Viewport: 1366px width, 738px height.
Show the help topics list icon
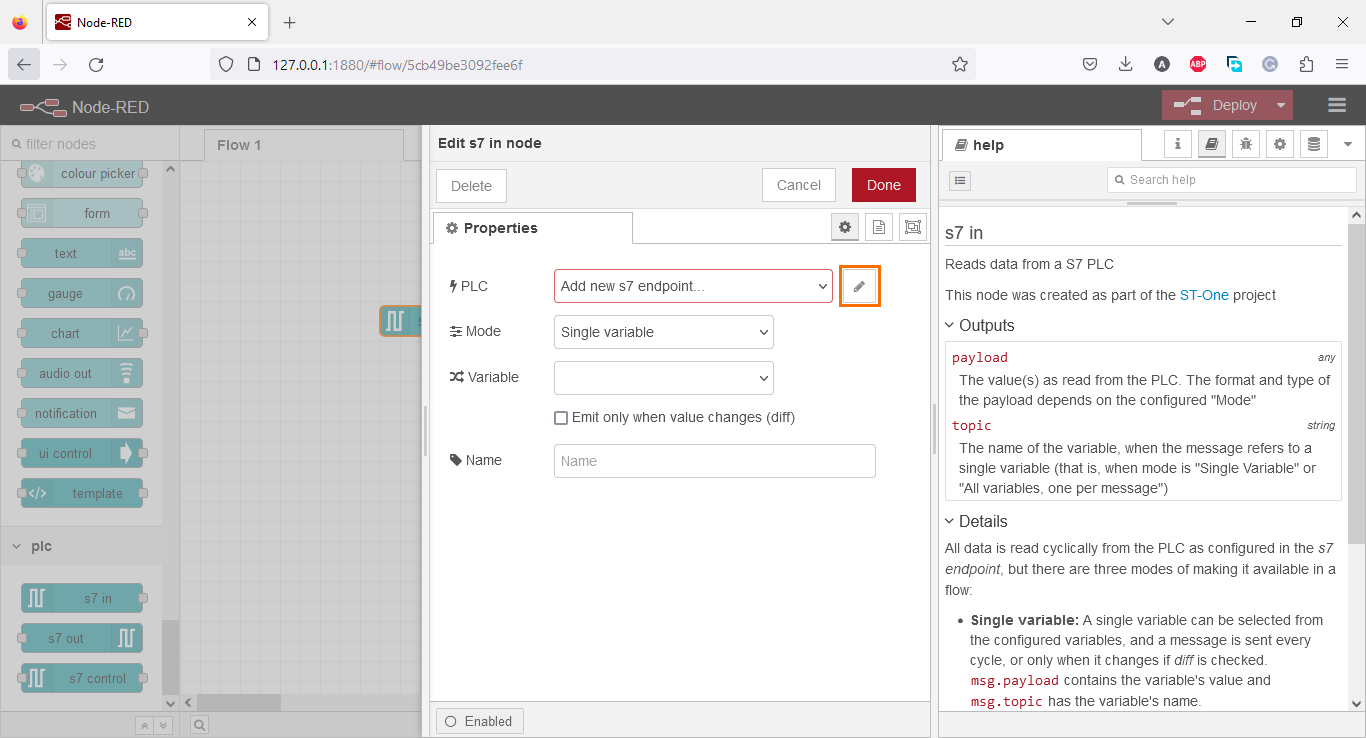click(x=959, y=180)
